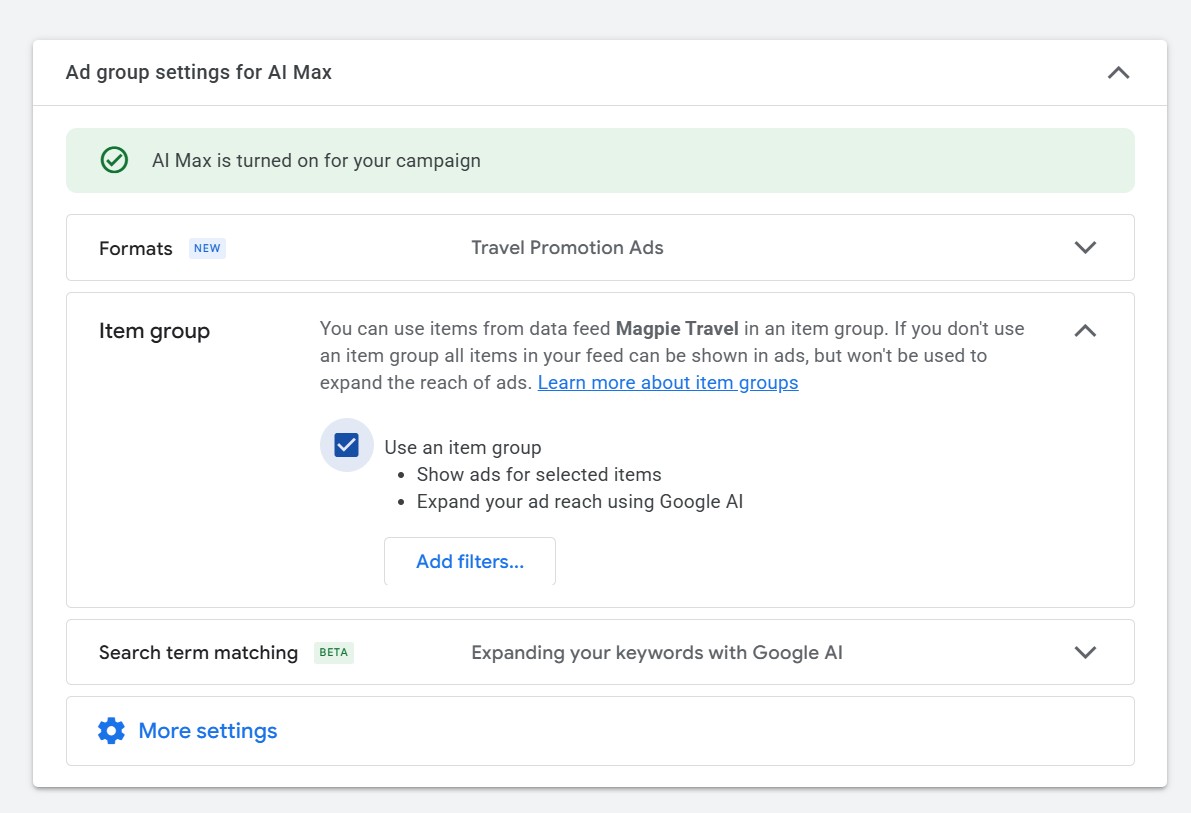Click the More settings gear icon

111,731
